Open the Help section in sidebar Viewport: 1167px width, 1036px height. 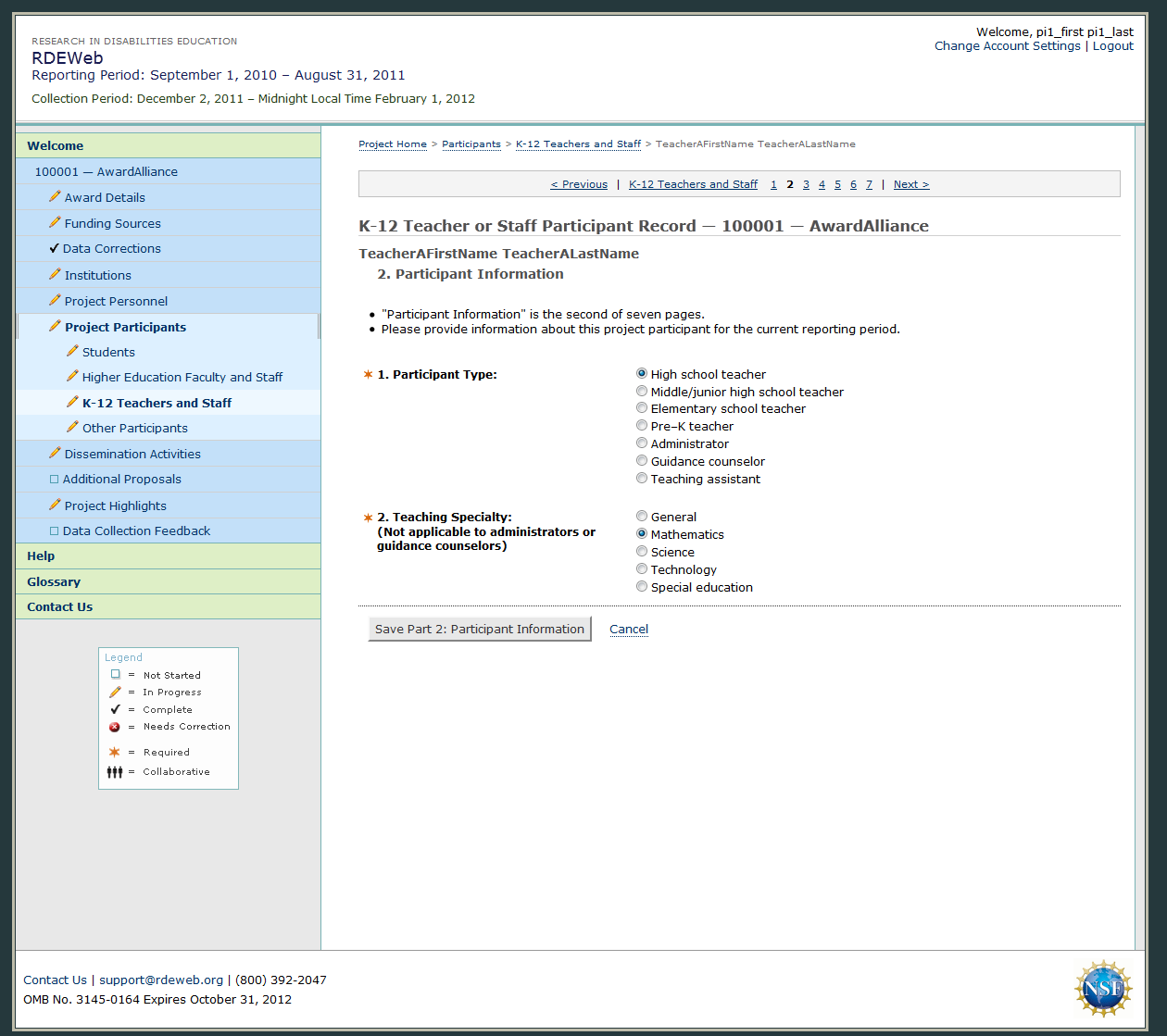coord(41,555)
